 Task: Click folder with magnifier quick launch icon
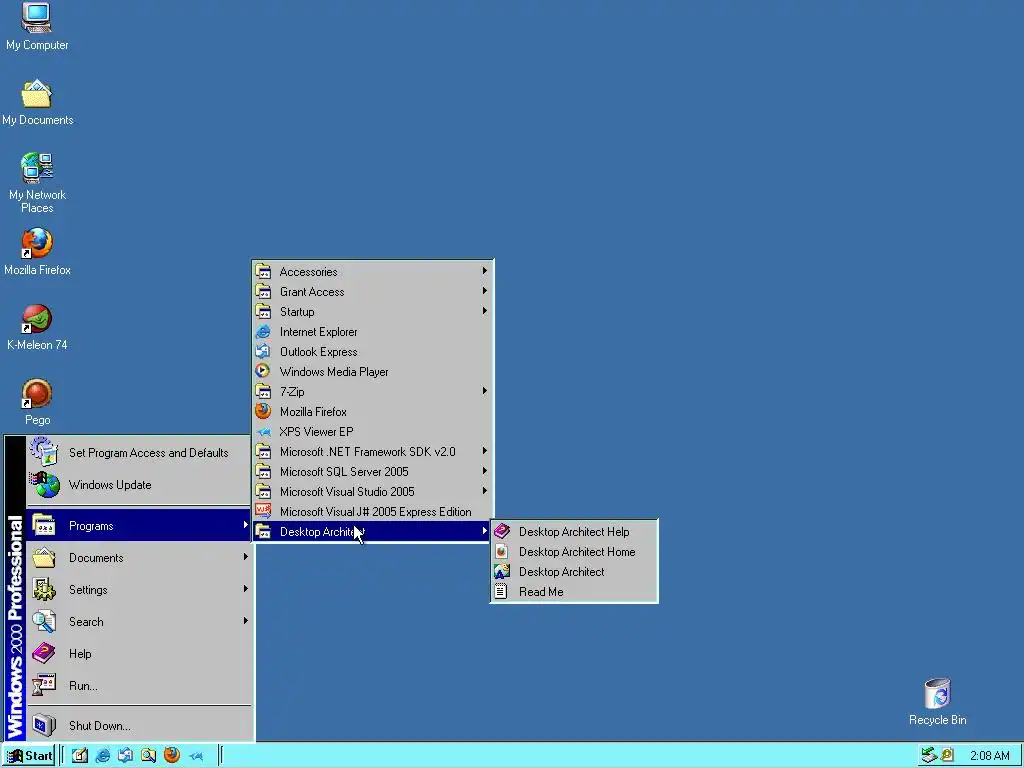coord(148,756)
